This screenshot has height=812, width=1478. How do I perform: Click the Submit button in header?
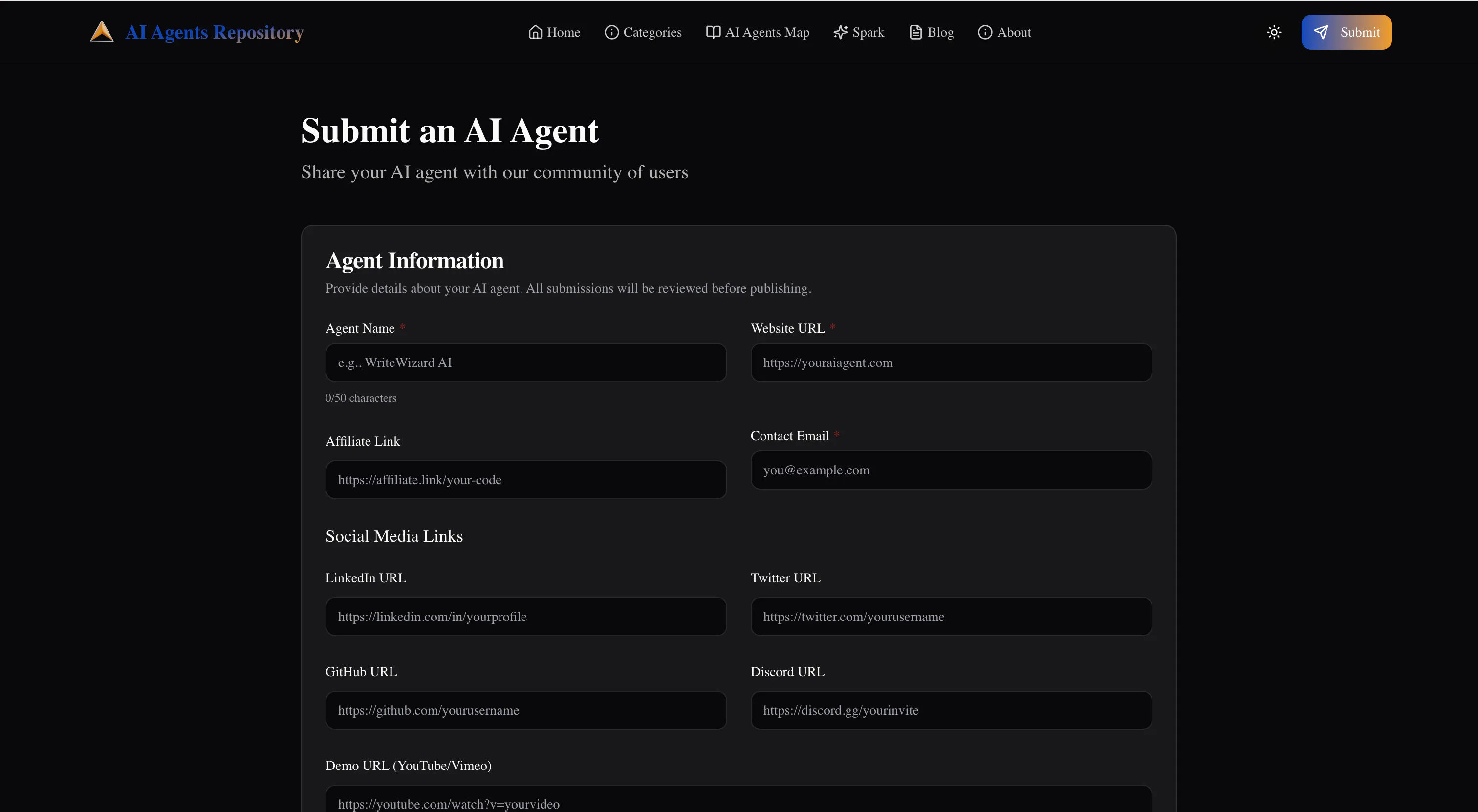(1346, 32)
